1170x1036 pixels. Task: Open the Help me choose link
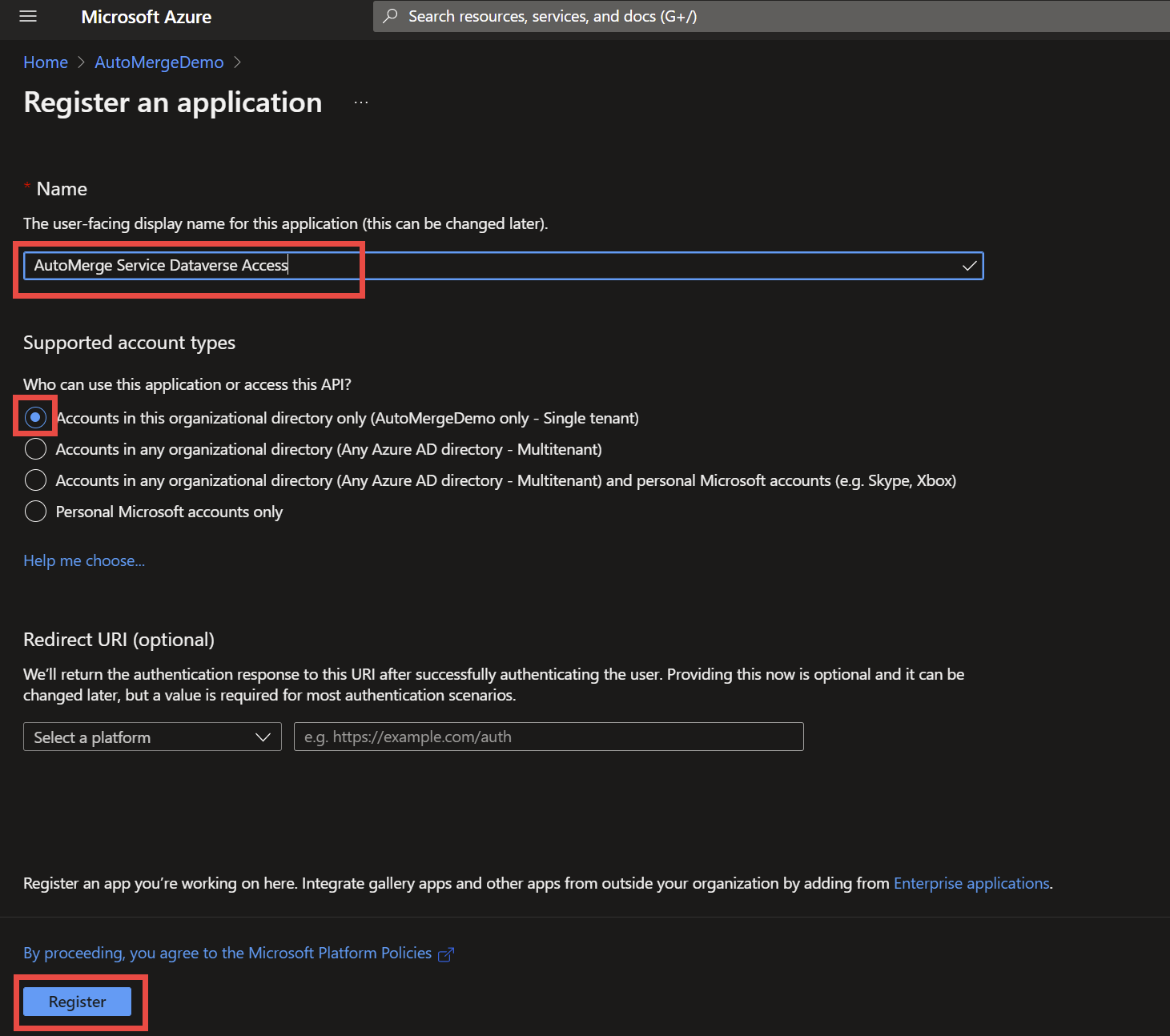(84, 560)
